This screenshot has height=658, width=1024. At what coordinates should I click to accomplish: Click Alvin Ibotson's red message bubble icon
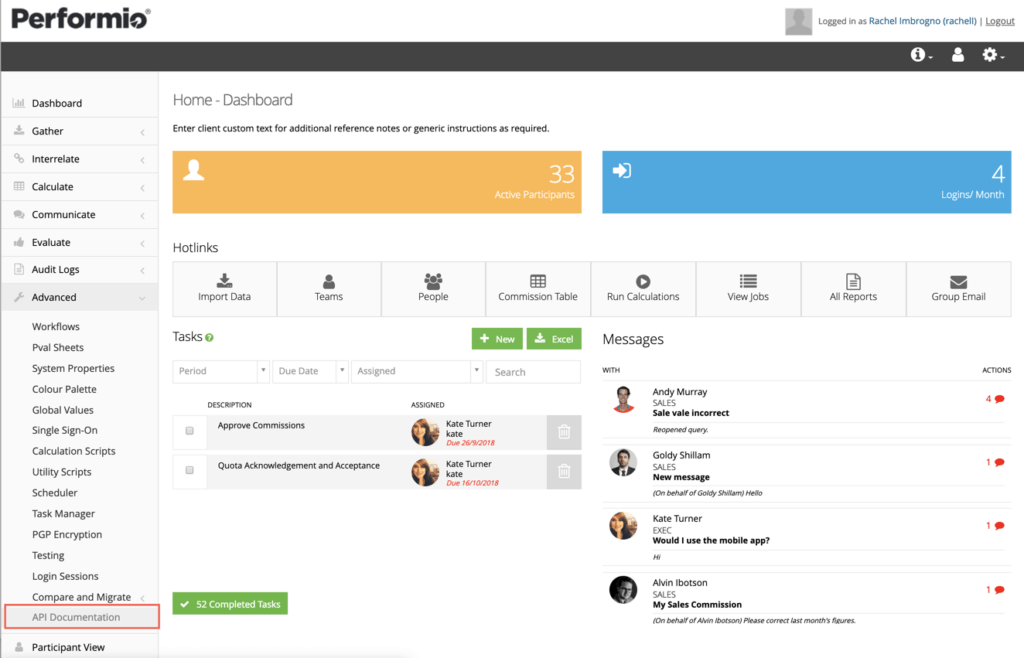999,589
